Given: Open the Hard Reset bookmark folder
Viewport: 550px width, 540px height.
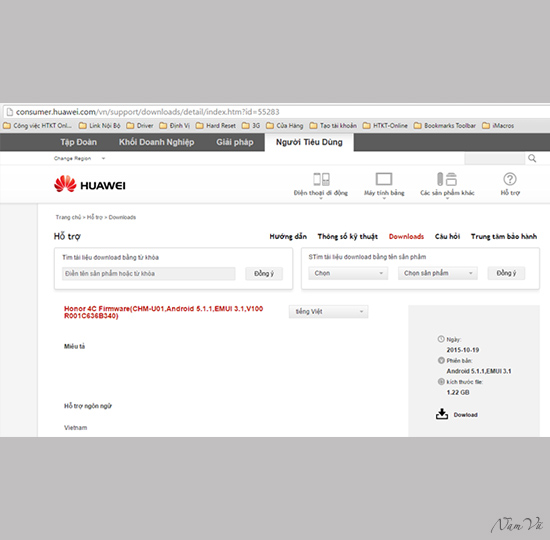Looking at the screenshot, I should pos(215,125).
